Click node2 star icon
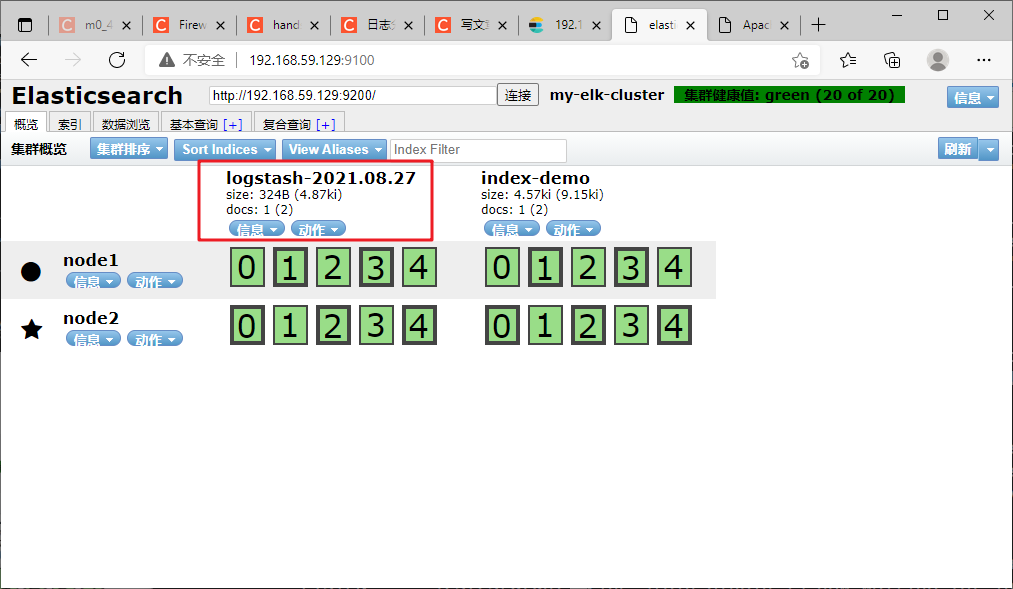Screen dimensions: 1013x589 pos(32,329)
